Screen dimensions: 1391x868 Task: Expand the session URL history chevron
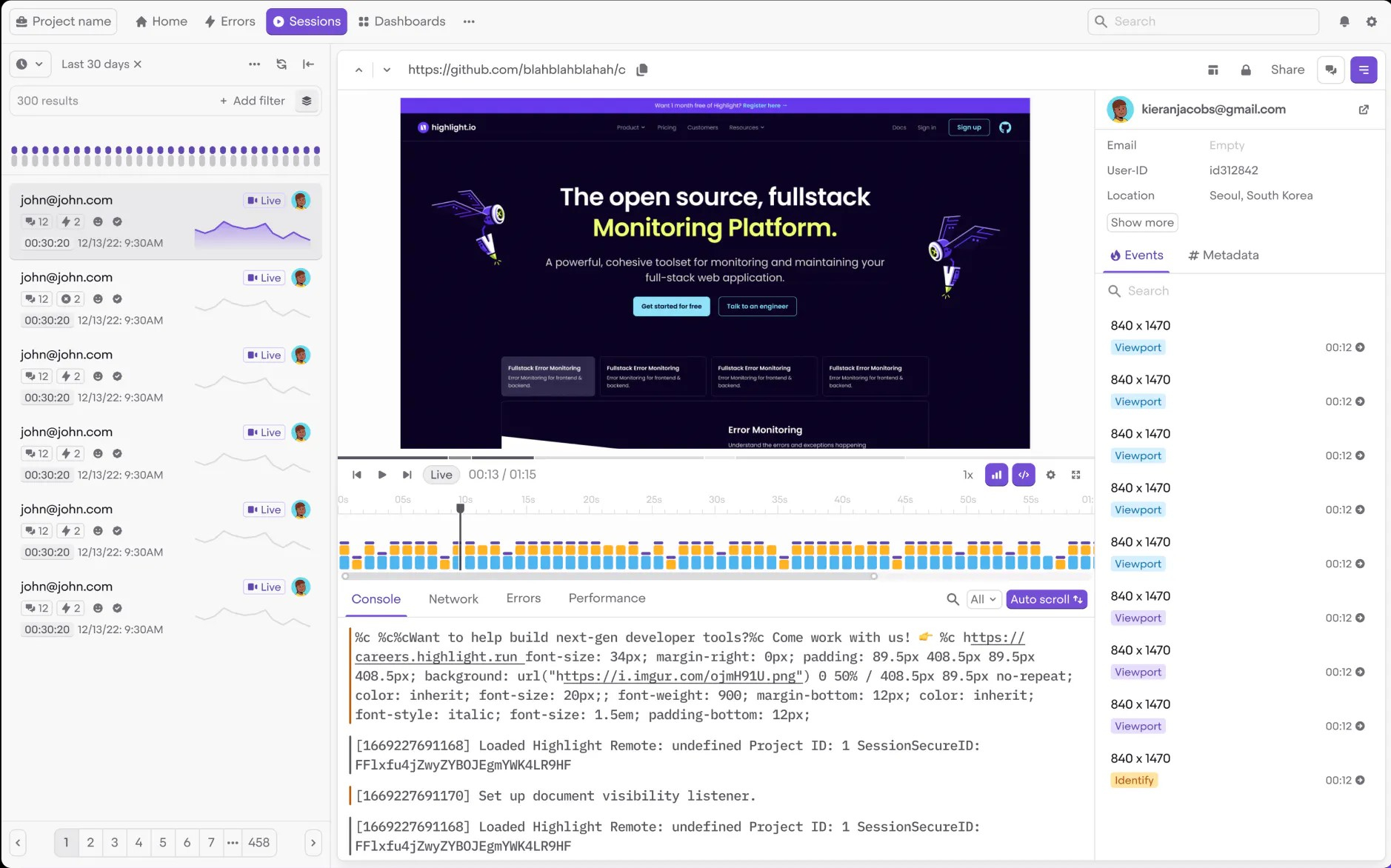[x=387, y=69]
